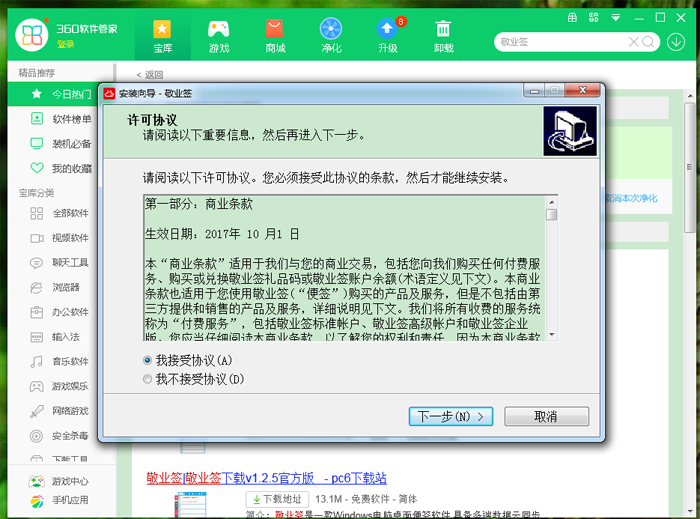This screenshot has height=519, width=700.
Task: Open 全部软件 category
Action: (x=61, y=213)
